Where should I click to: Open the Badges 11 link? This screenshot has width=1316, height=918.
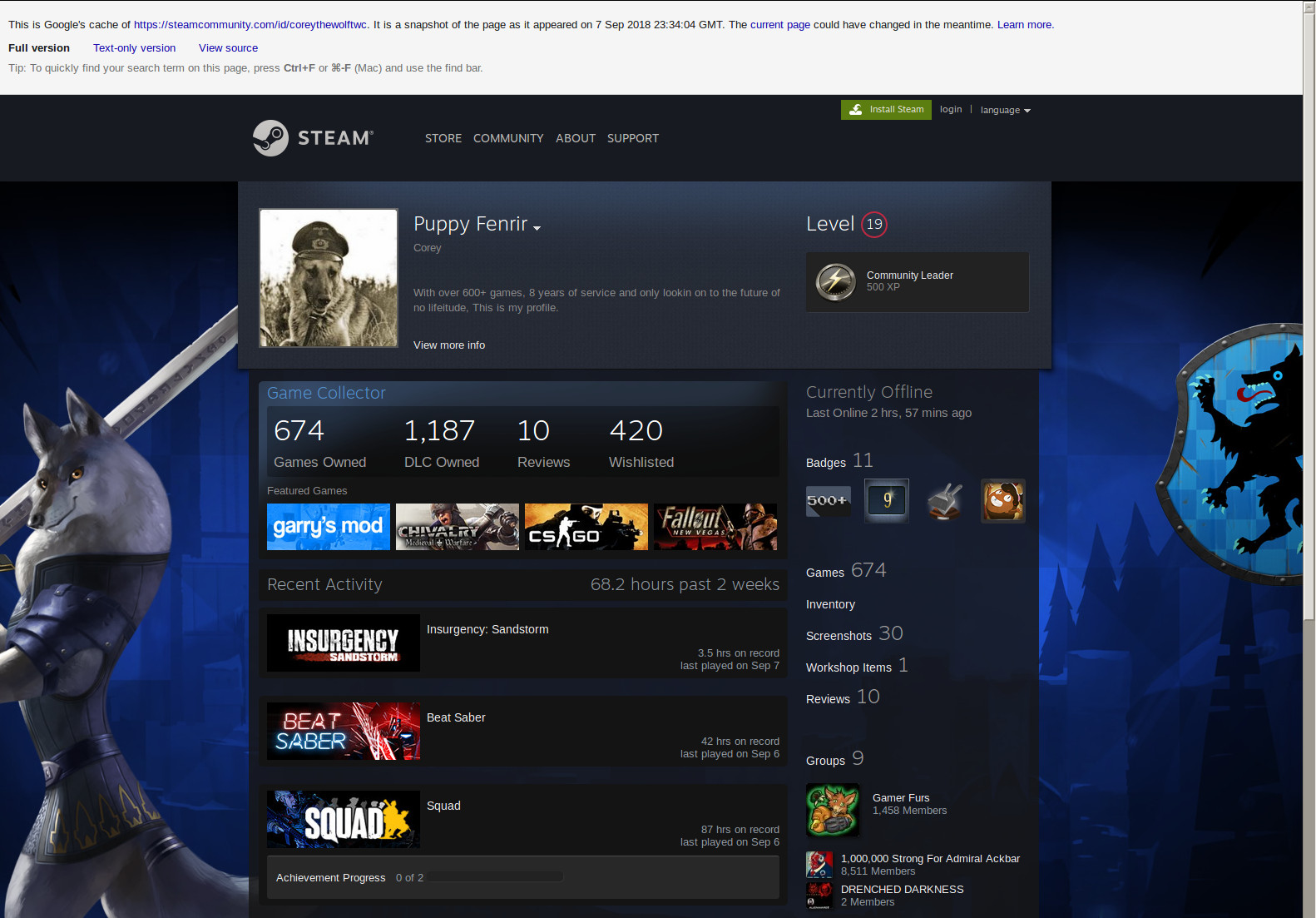click(839, 461)
